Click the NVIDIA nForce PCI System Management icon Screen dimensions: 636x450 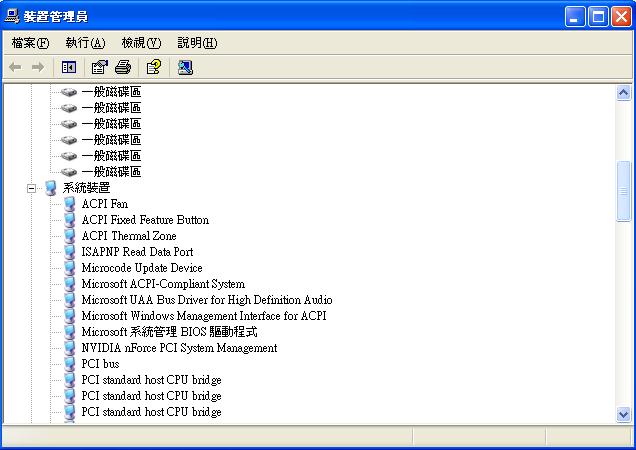point(70,348)
